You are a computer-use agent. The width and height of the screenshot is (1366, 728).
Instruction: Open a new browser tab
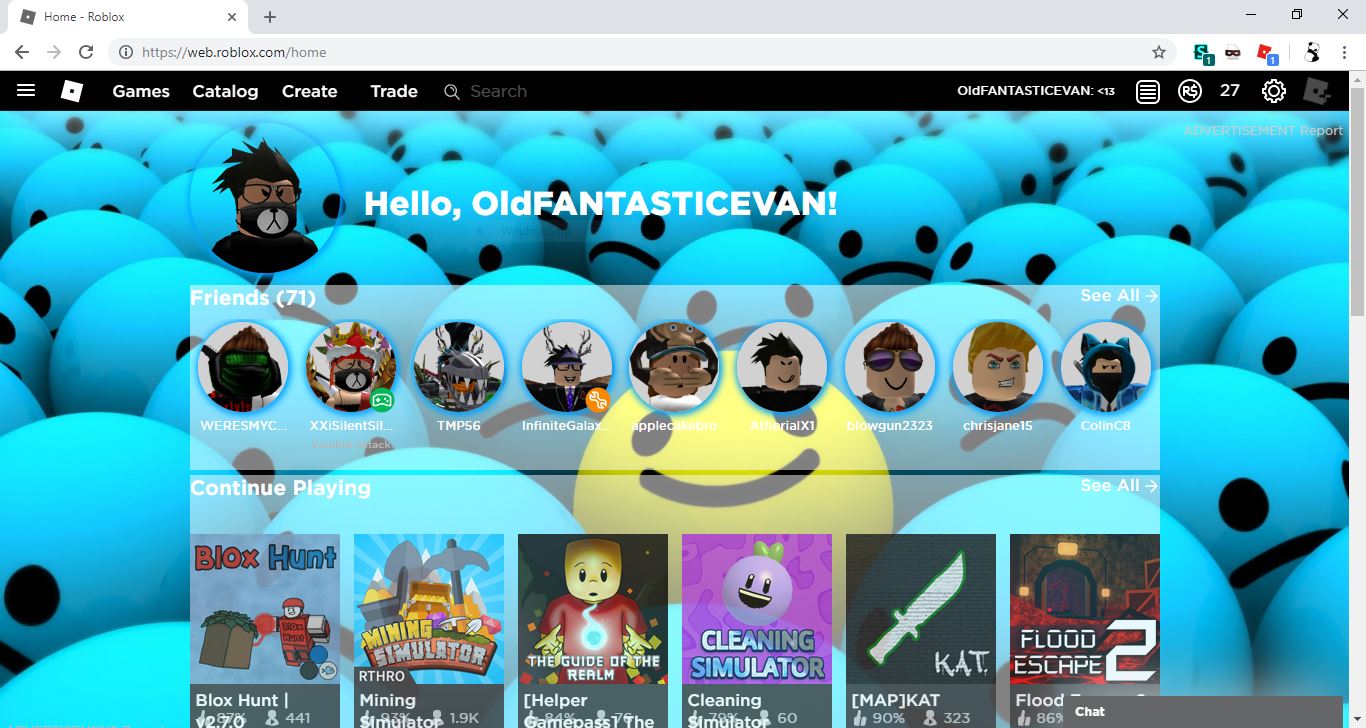(x=270, y=17)
